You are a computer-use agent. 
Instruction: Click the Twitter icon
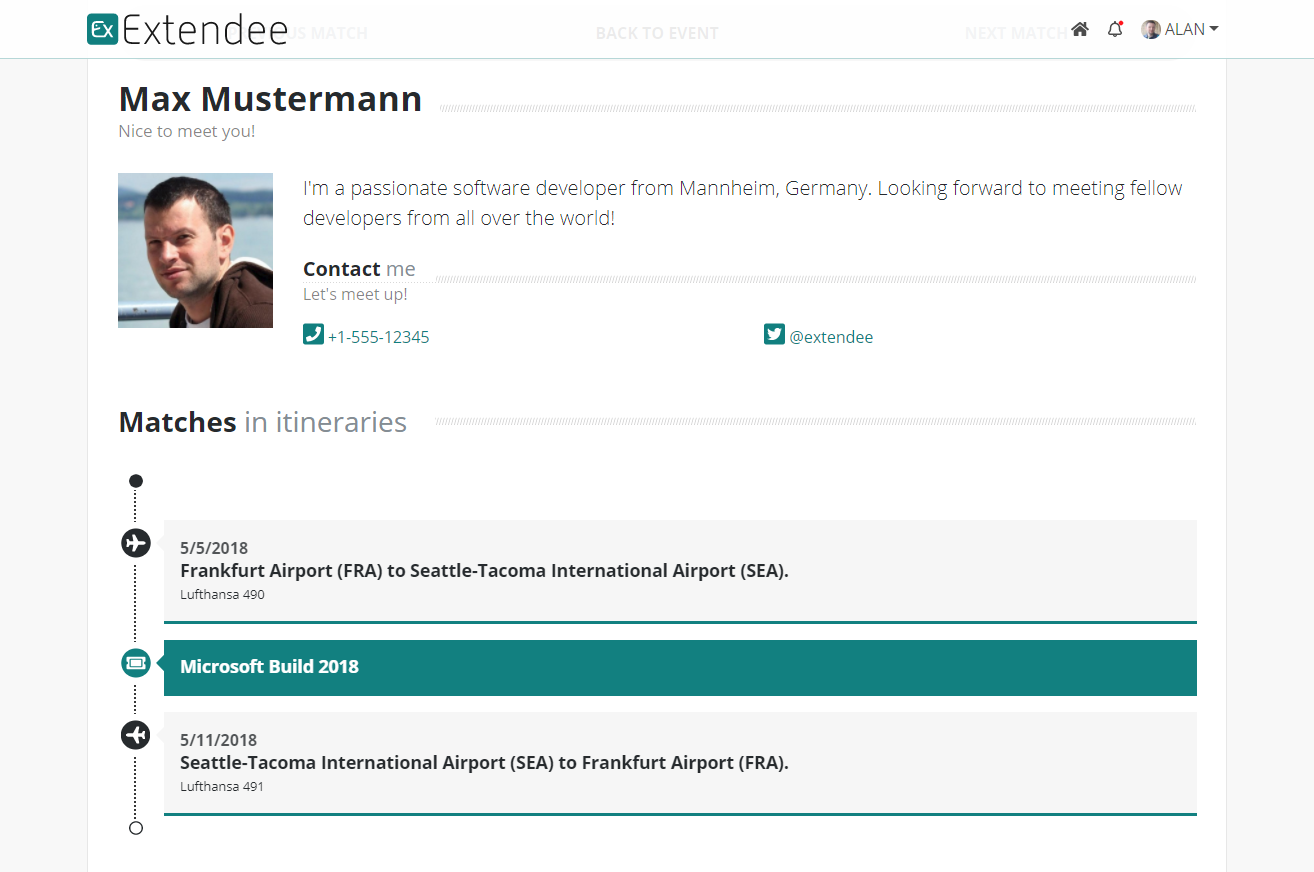click(x=774, y=334)
